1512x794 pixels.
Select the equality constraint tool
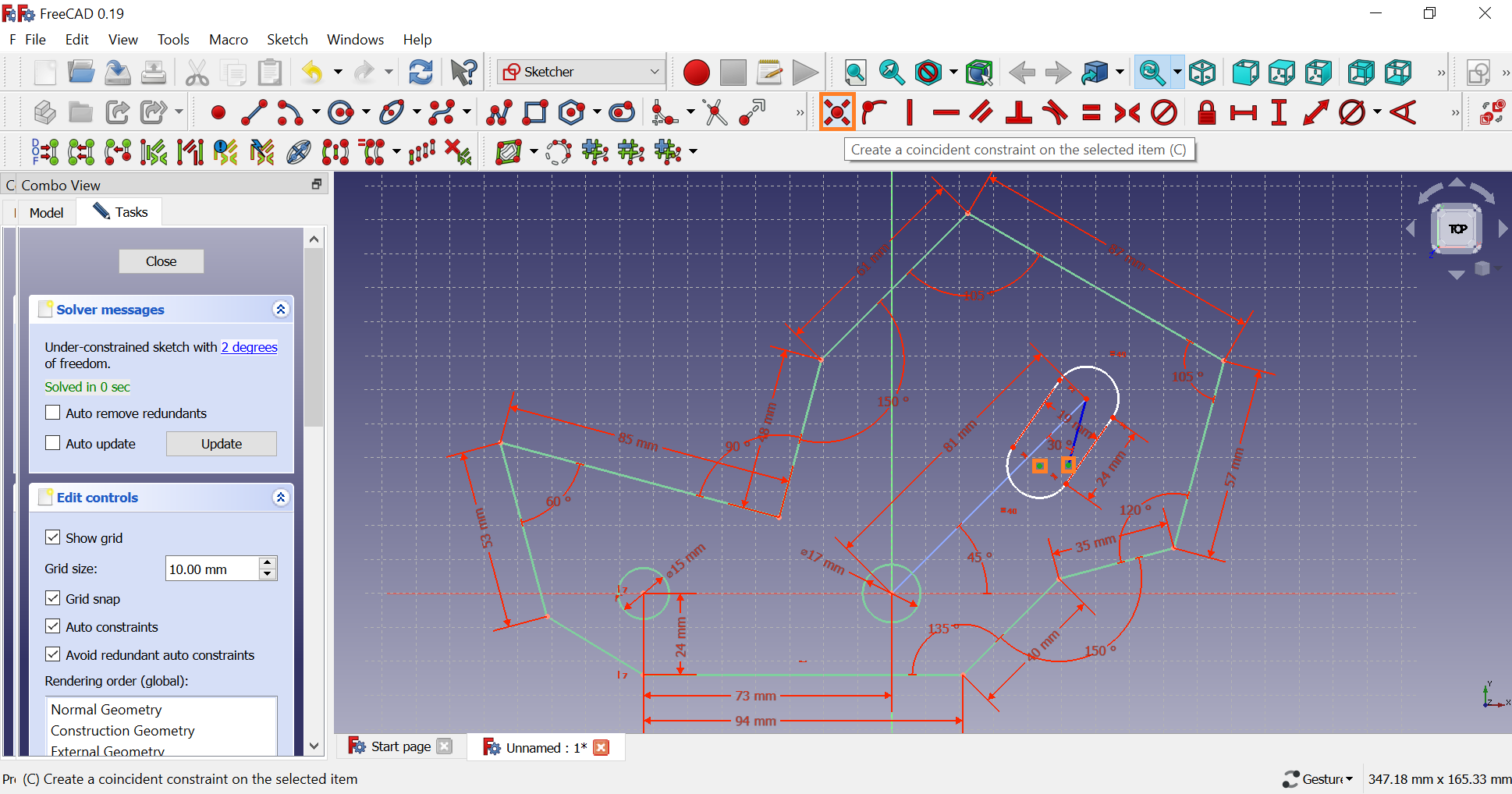click(x=1091, y=113)
